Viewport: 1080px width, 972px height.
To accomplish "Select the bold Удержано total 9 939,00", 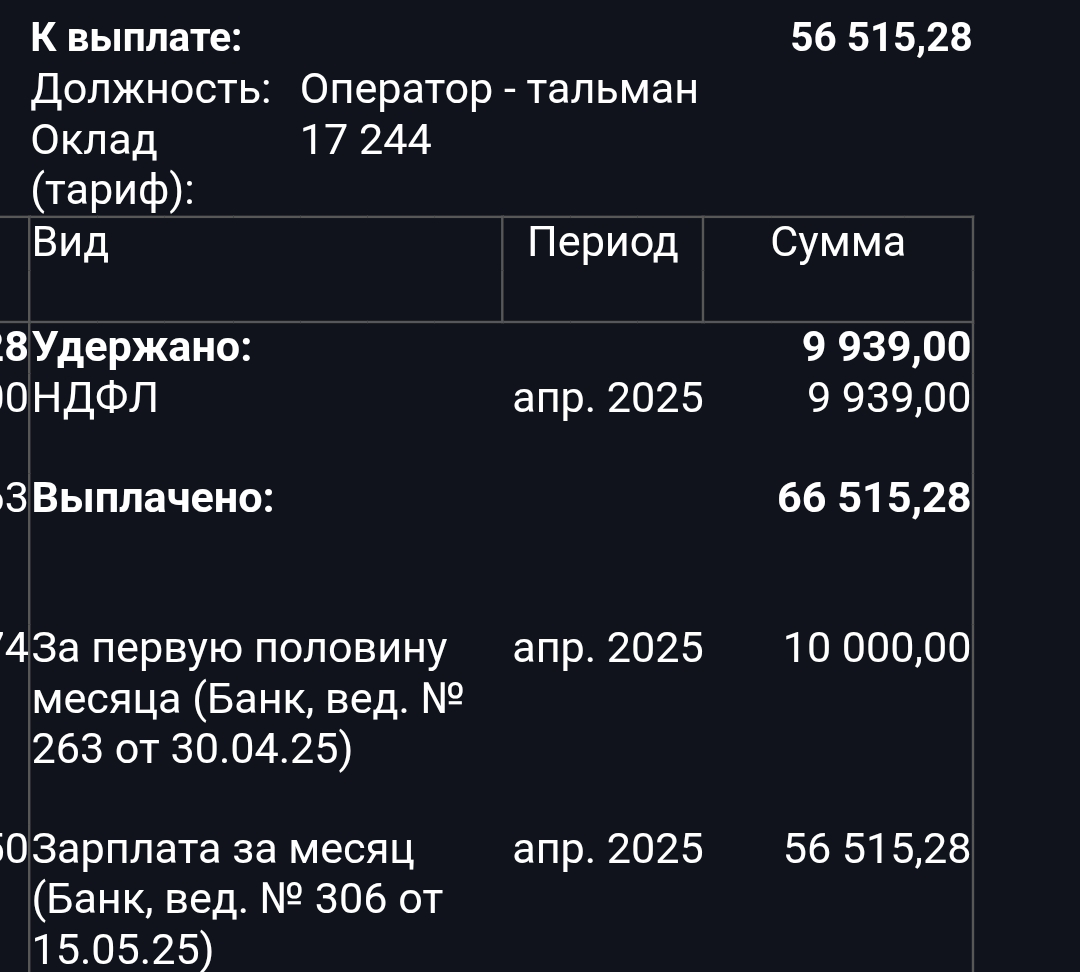I will pyautogui.click(x=886, y=348).
